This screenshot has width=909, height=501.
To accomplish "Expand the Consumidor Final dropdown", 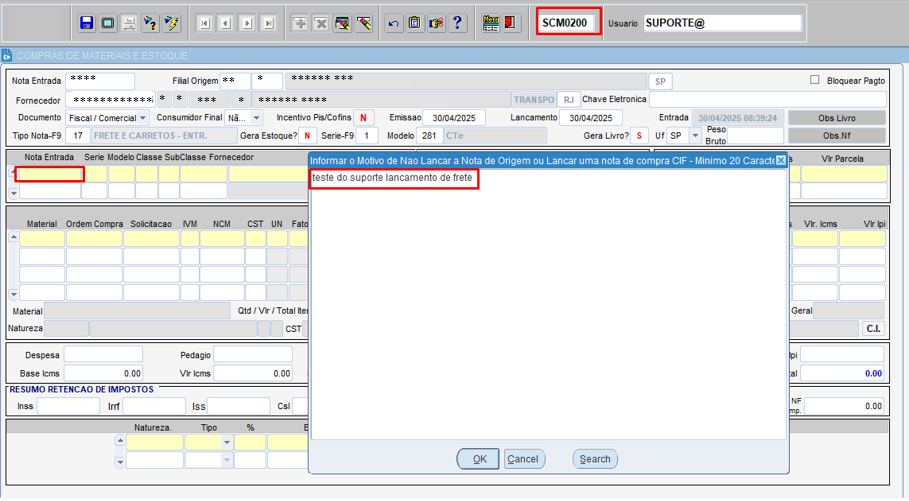I will pos(256,118).
